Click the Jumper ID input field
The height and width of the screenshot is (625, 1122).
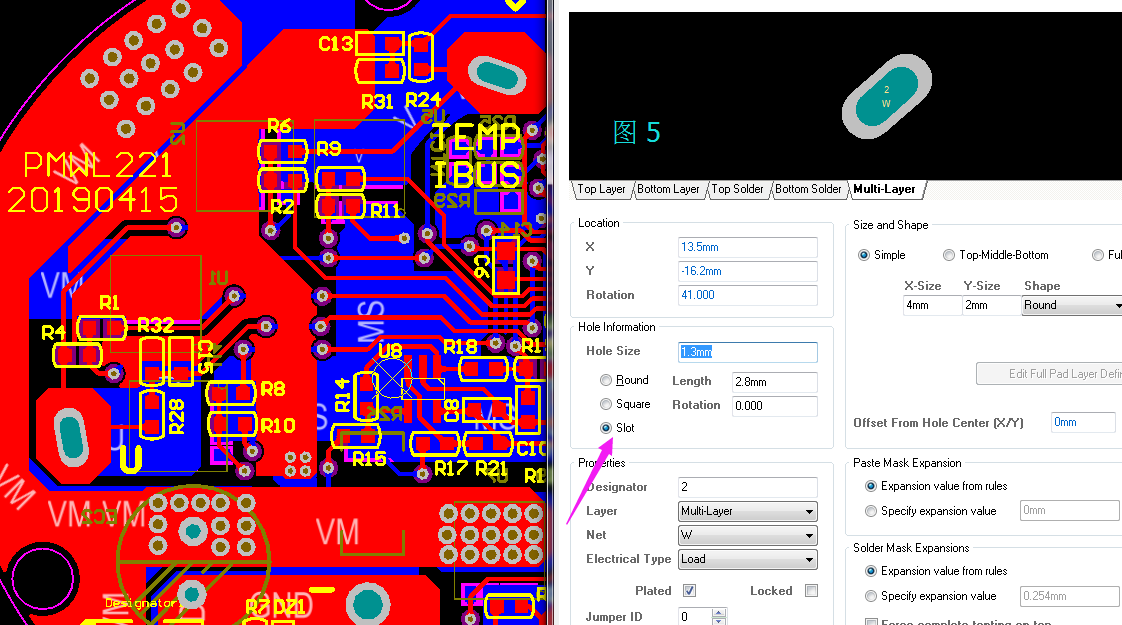[695, 616]
